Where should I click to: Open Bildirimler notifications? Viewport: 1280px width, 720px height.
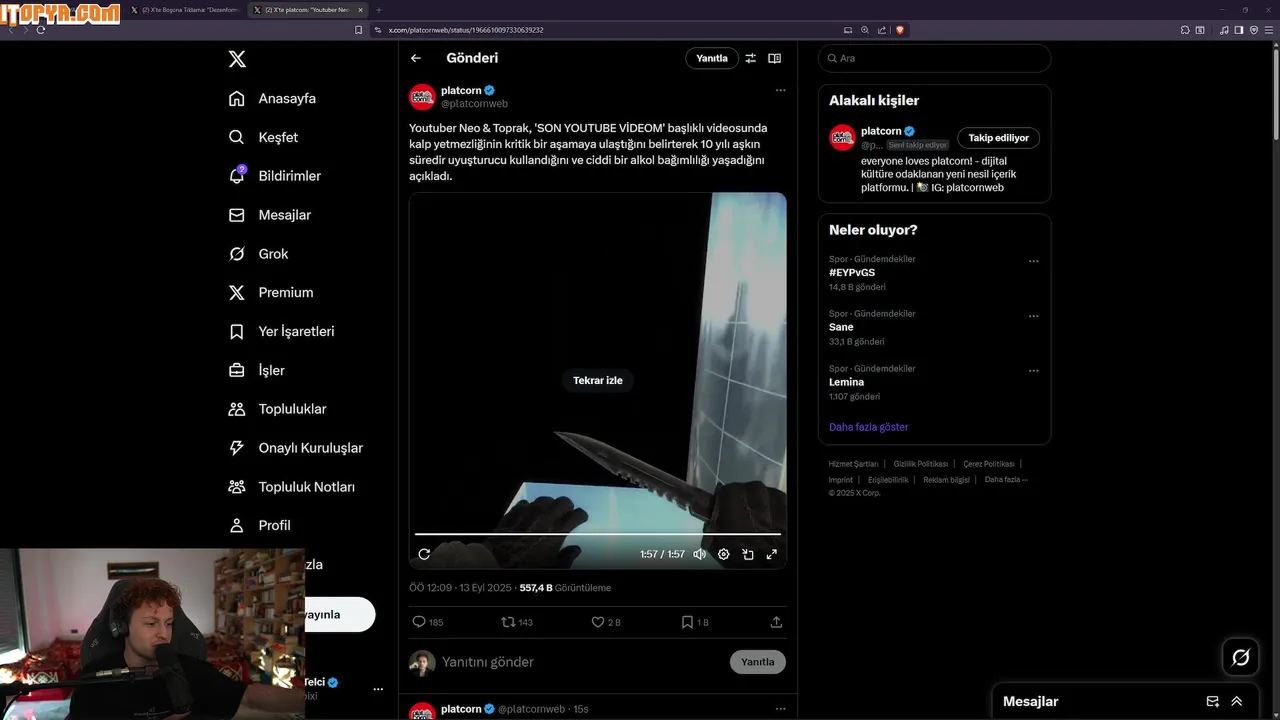(275, 176)
